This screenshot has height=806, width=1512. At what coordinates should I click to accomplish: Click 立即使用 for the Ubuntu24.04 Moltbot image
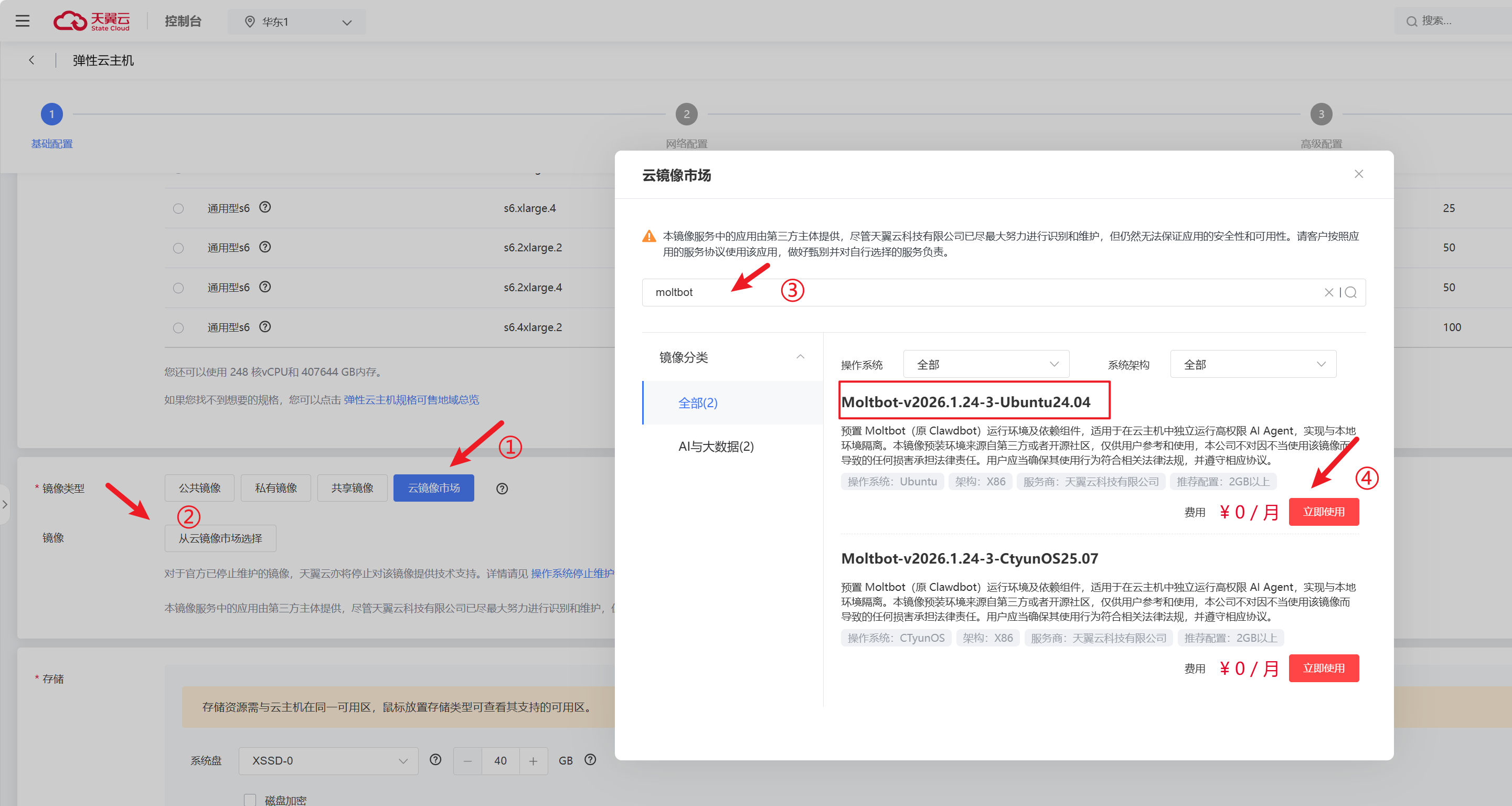1323,512
